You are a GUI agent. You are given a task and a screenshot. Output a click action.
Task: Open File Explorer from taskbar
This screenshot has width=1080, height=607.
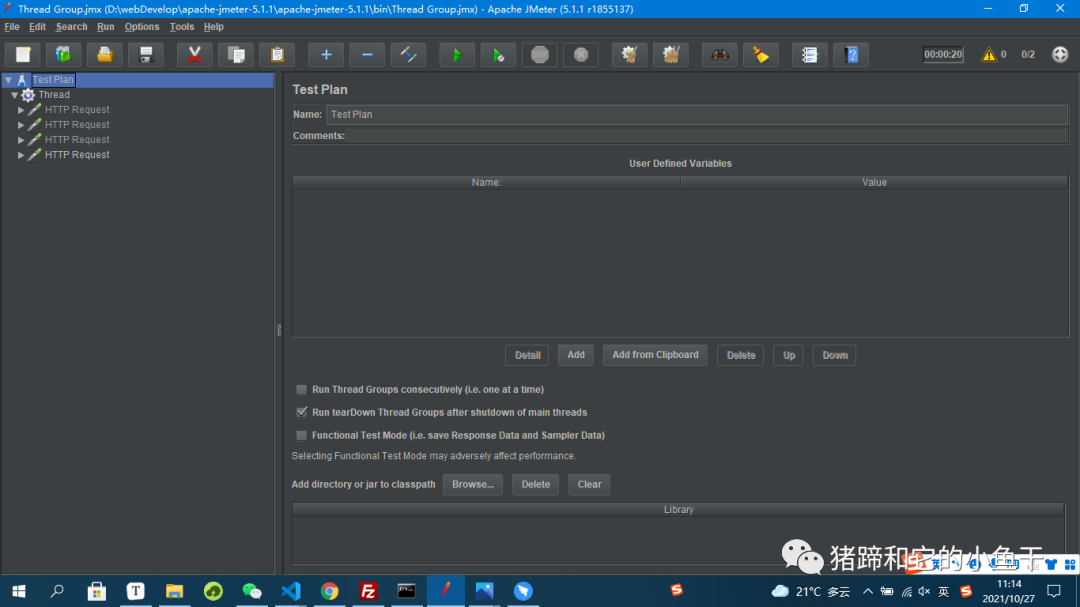[174, 591]
